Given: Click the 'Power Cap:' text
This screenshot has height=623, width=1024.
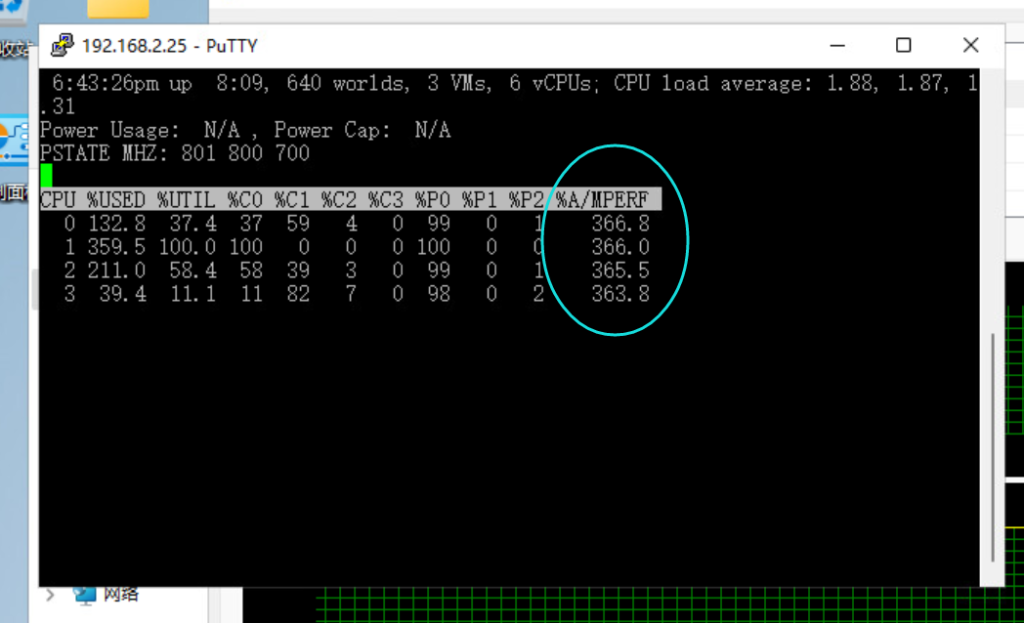Looking at the screenshot, I should point(332,131).
